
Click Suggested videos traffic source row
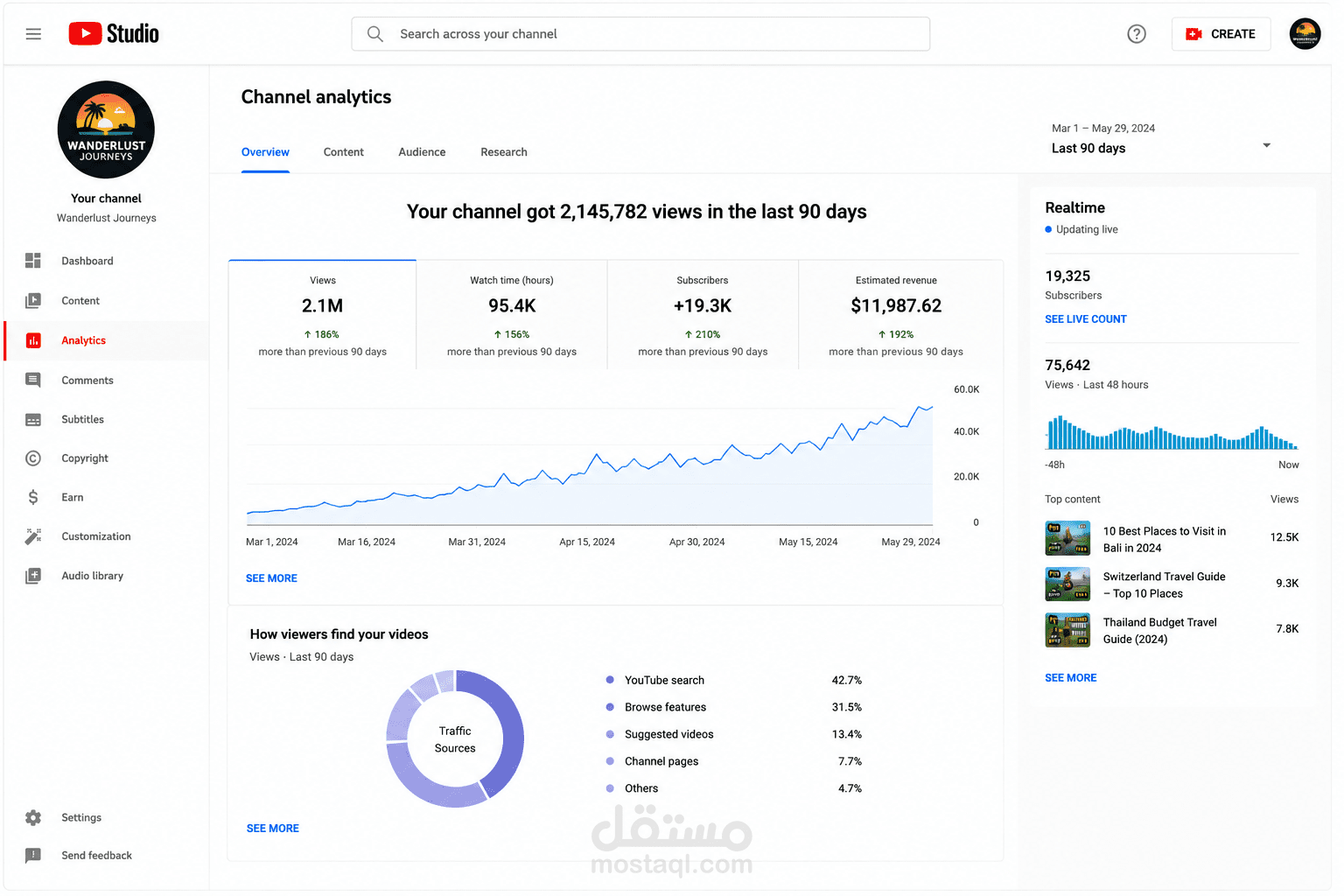pyautogui.click(x=733, y=734)
